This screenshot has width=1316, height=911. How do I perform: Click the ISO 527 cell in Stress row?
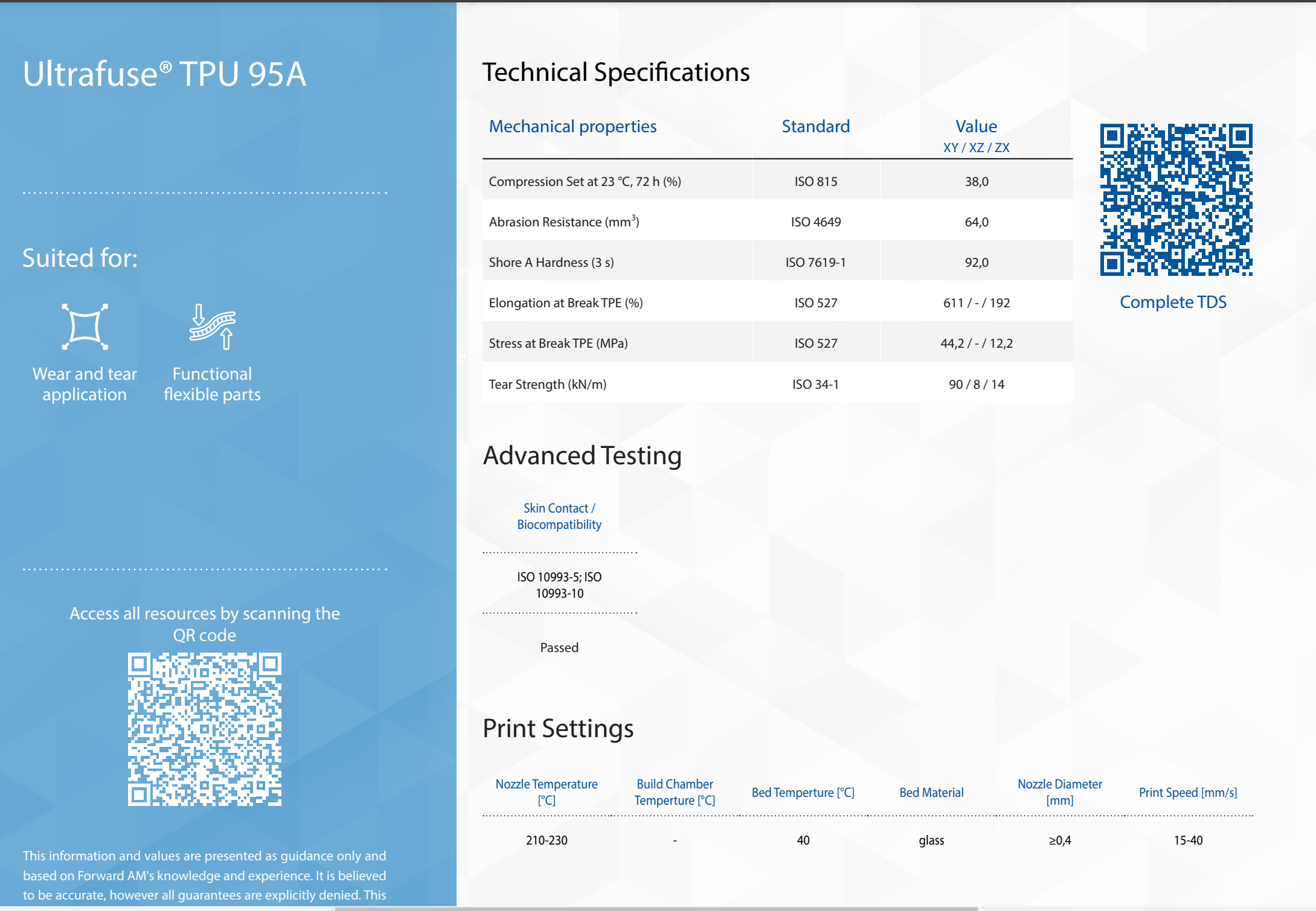[x=815, y=344]
